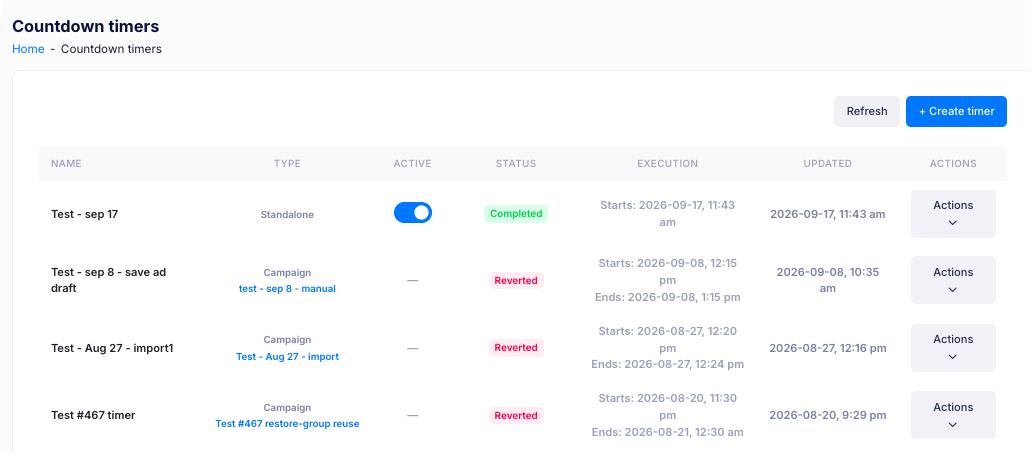Click the ACTIONS column header
The width and height of the screenshot is (1031, 453).
(953, 164)
